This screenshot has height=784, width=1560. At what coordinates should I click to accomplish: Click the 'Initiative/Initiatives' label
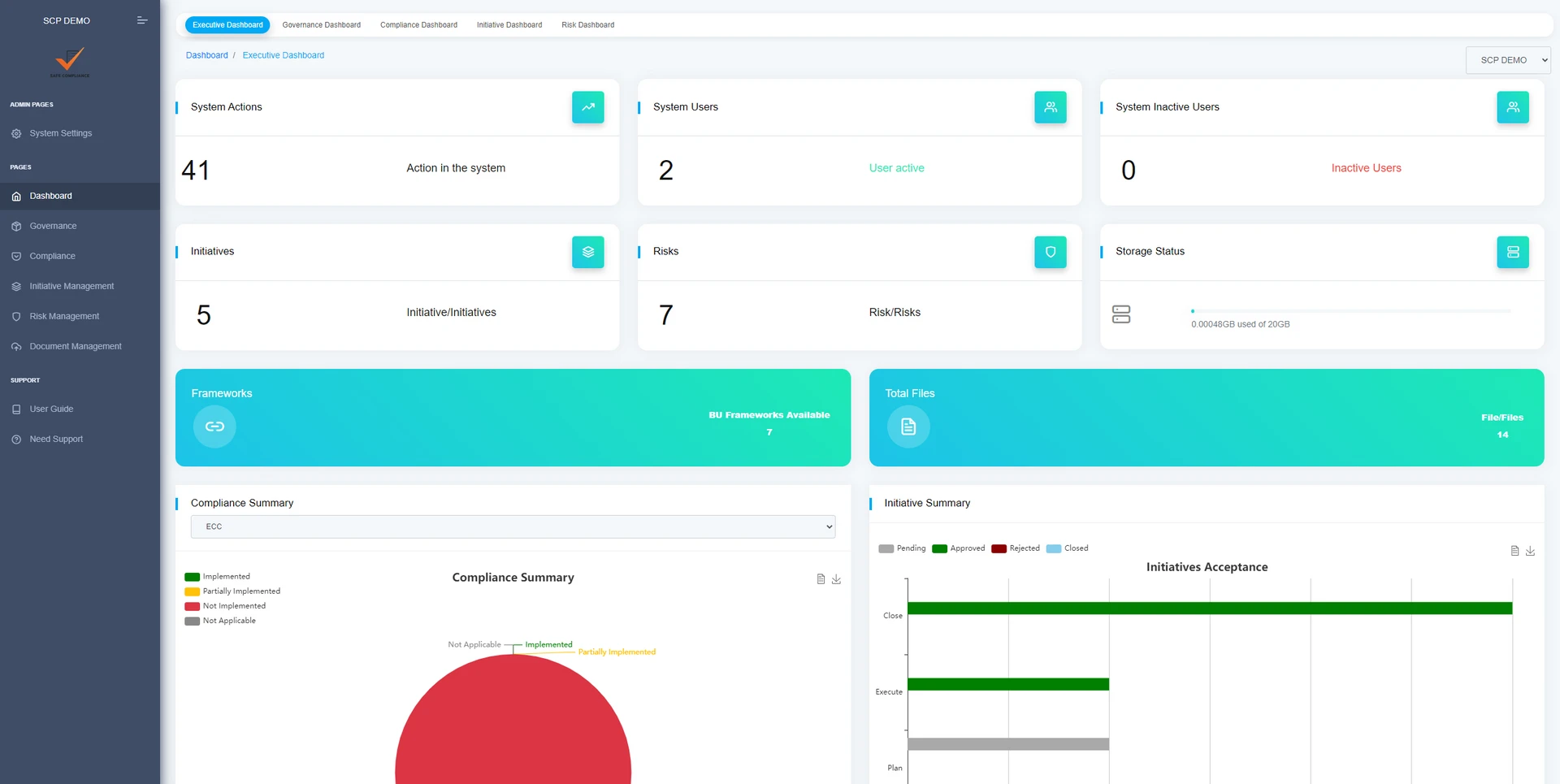(x=451, y=313)
